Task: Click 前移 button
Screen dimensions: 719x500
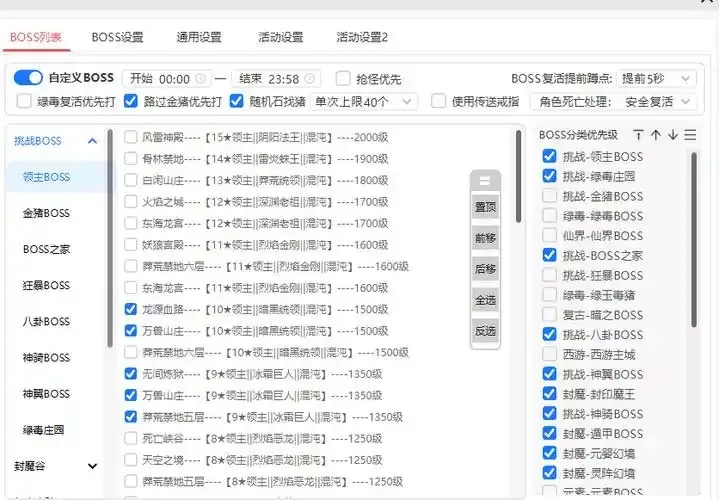Action: 485,238
